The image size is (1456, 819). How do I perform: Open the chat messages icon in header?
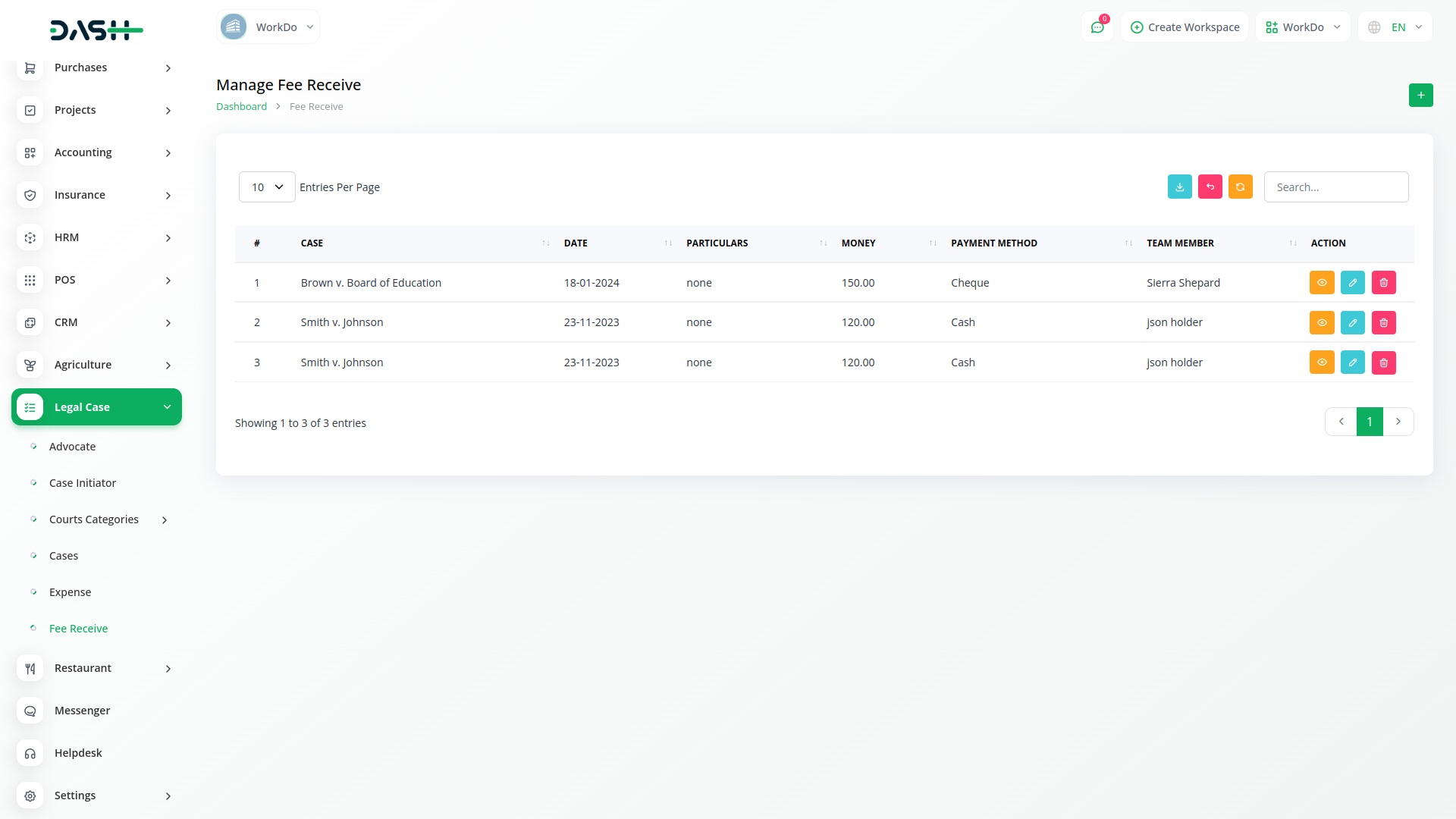coord(1097,27)
